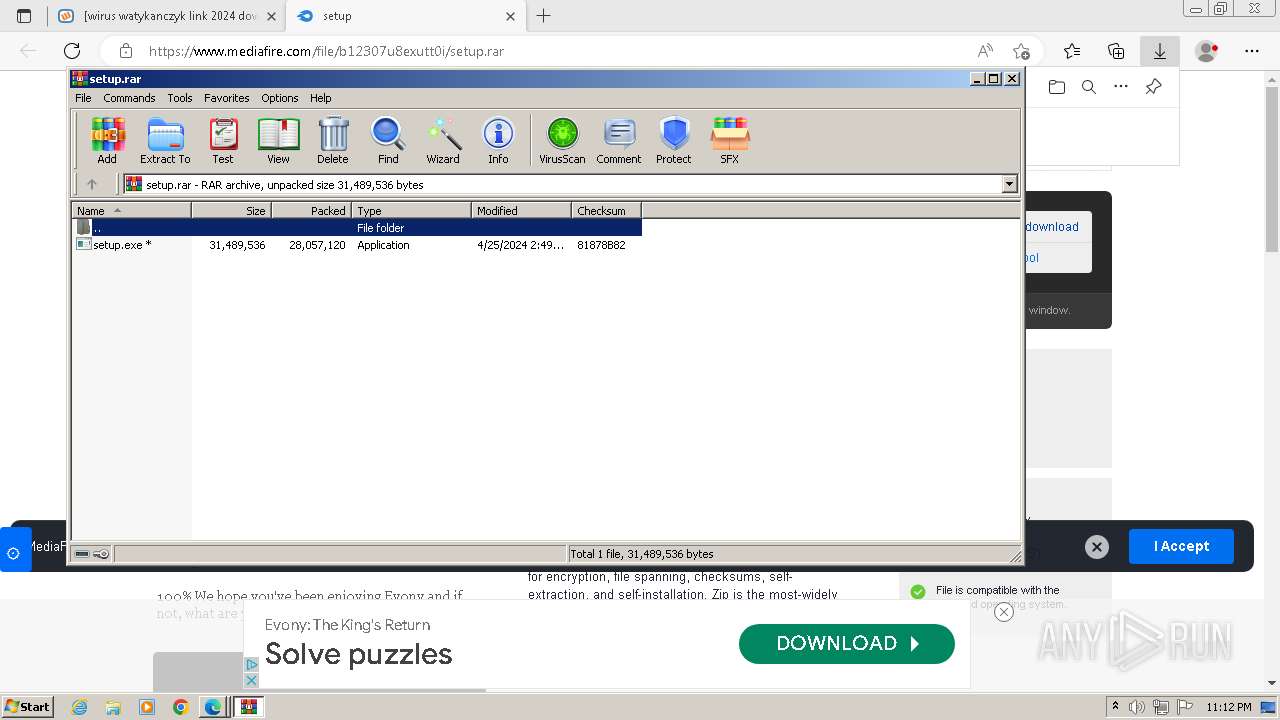Open the Favorites menu
The height and width of the screenshot is (720, 1280).
(227, 98)
